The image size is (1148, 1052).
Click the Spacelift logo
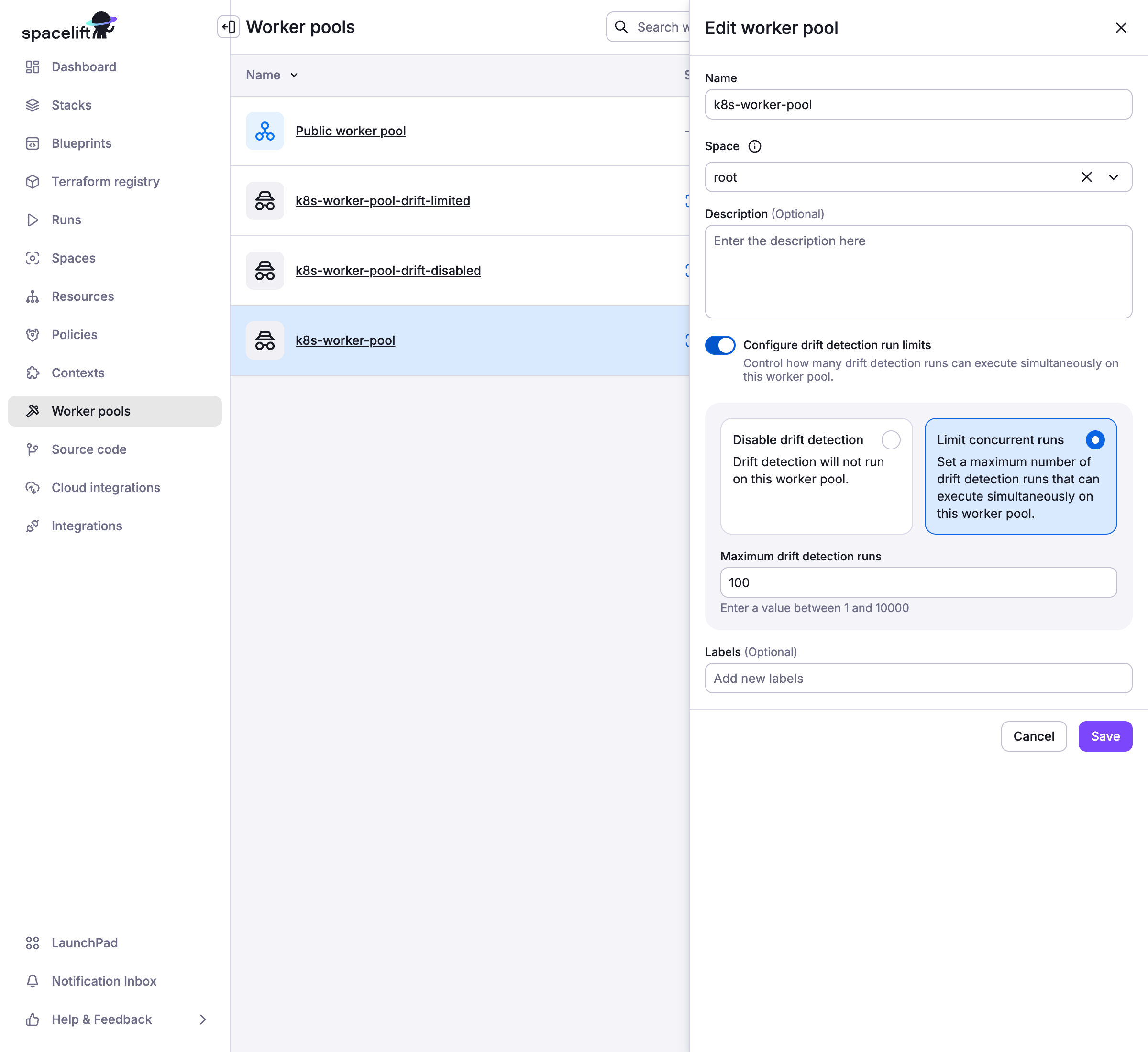click(69, 27)
